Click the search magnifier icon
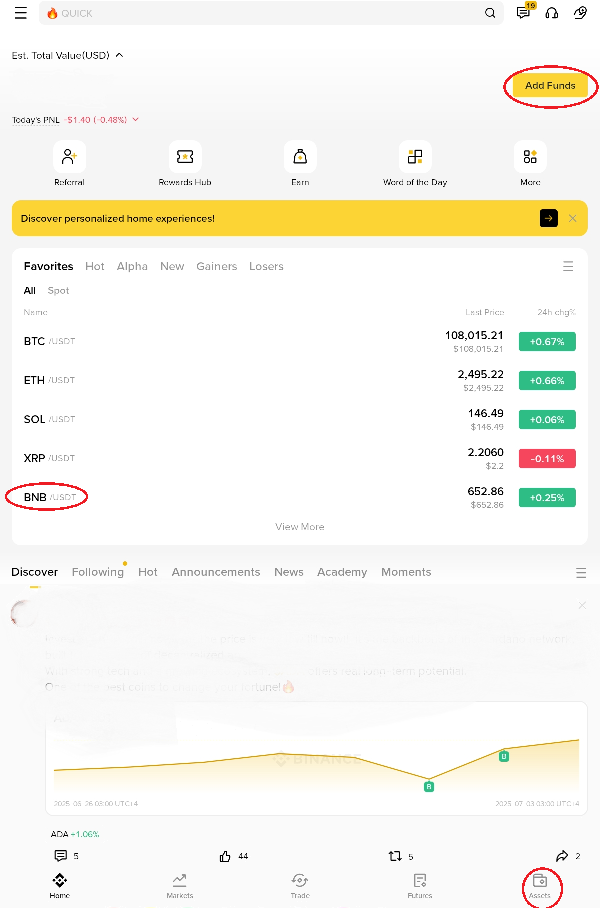Image resolution: width=600 pixels, height=908 pixels. pyautogui.click(x=490, y=13)
